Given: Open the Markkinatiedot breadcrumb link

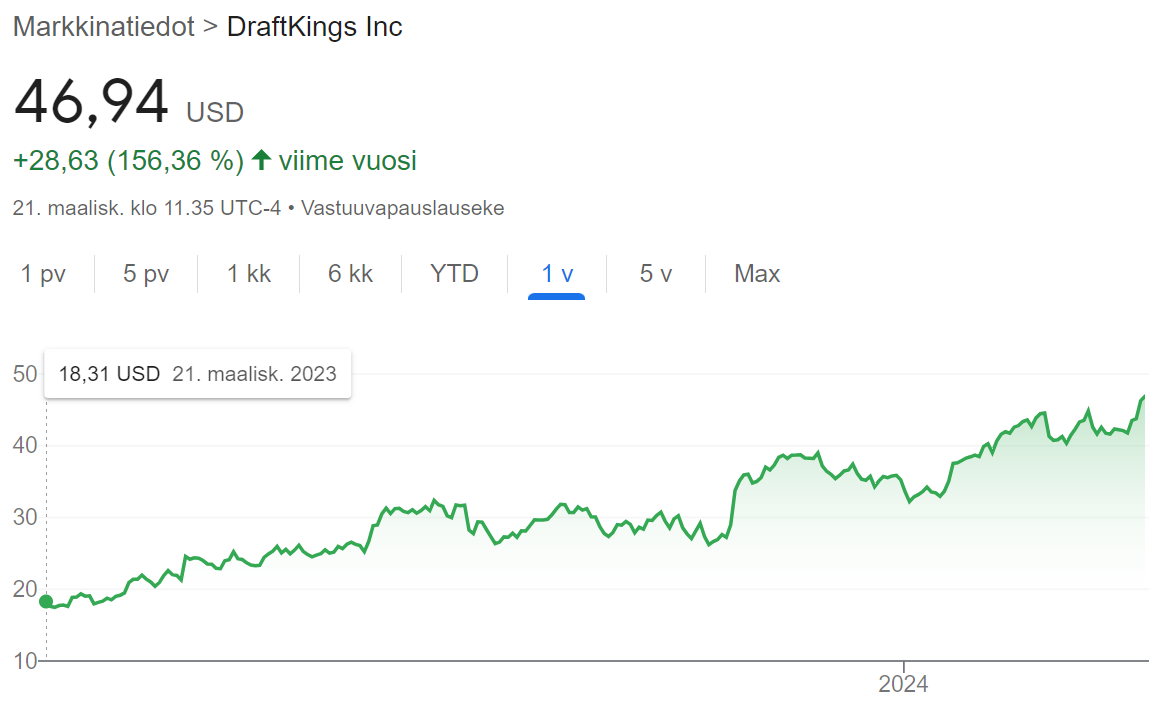Looking at the screenshot, I should coord(103,26).
